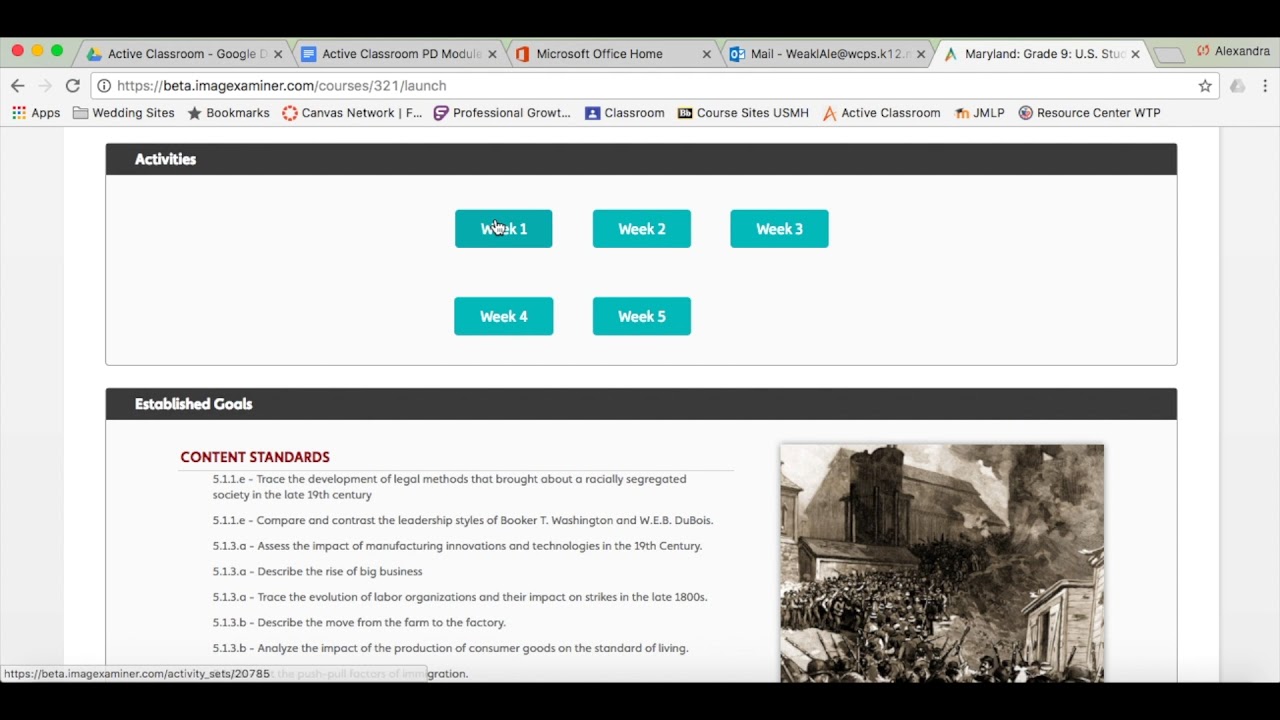Open the Course Sites USMH bookmark
Viewport: 1280px width, 720px height.
click(743, 113)
